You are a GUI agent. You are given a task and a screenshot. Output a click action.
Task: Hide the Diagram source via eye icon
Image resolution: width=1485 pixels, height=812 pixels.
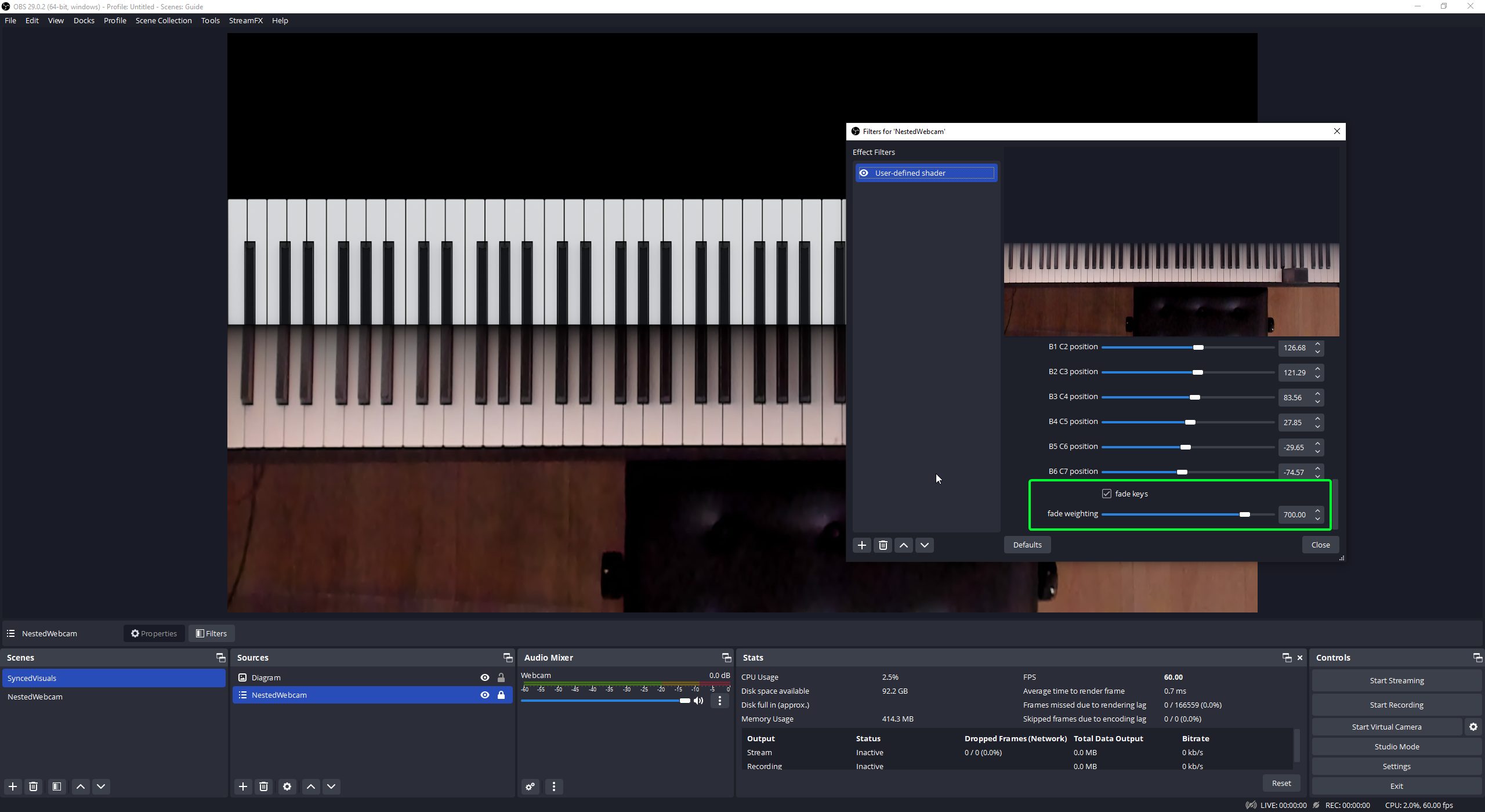pyautogui.click(x=485, y=677)
